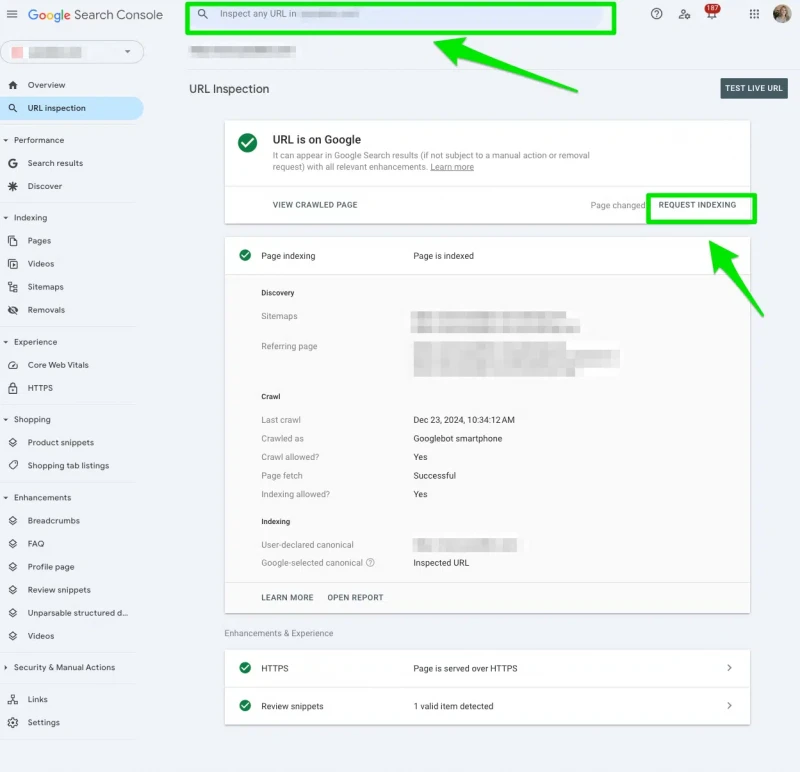The height and width of the screenshot is (772, 800).
Task: Click REQUEST INDEXING
Action: click(697, 205)
